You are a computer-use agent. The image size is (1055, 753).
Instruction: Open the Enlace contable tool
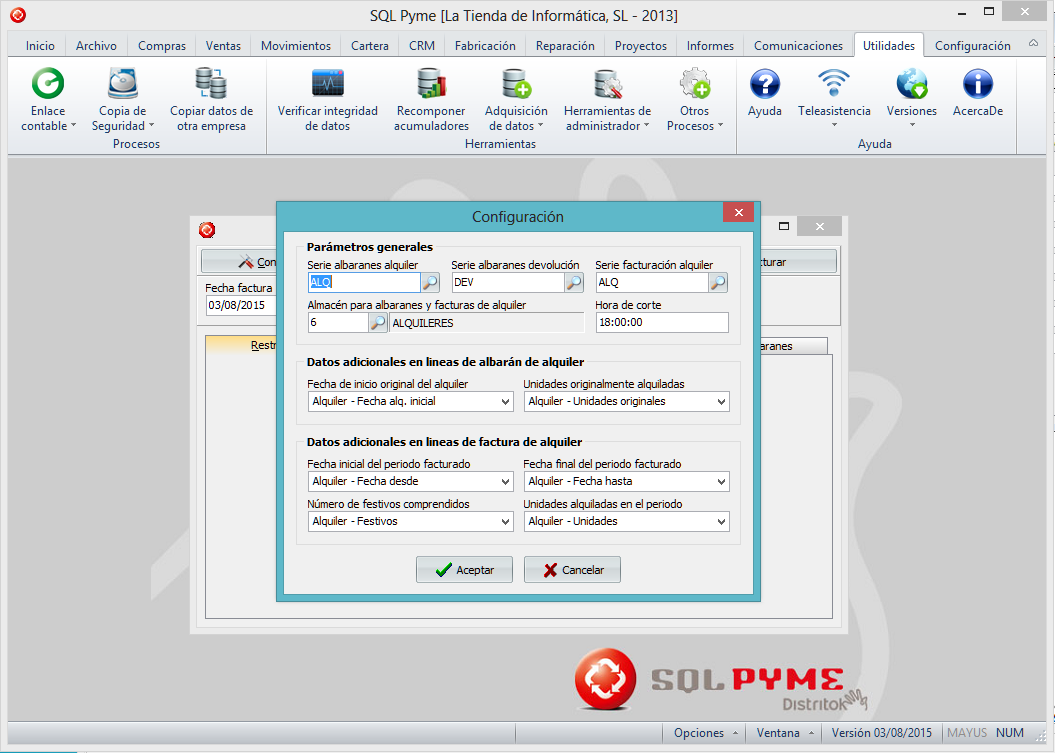[x=48, y=84]
